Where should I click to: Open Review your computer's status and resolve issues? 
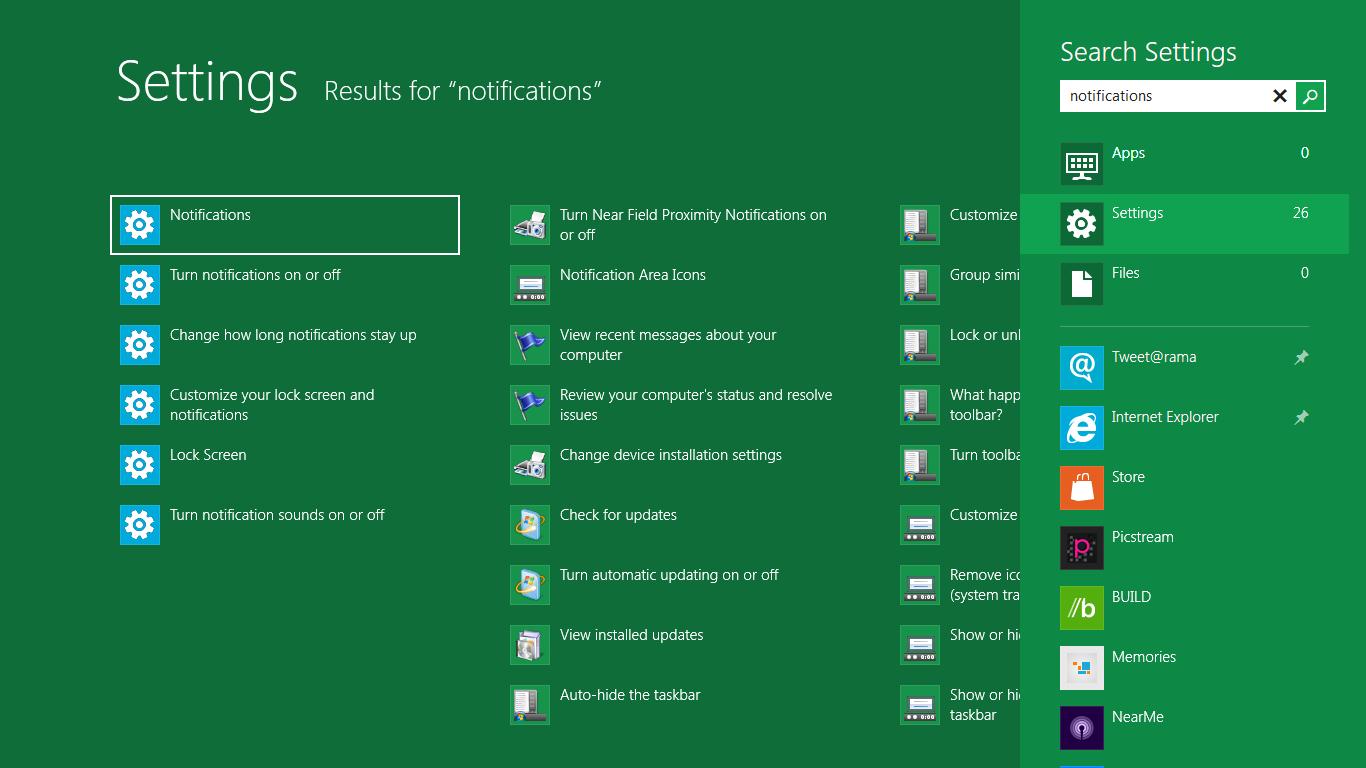click(675, 405)
